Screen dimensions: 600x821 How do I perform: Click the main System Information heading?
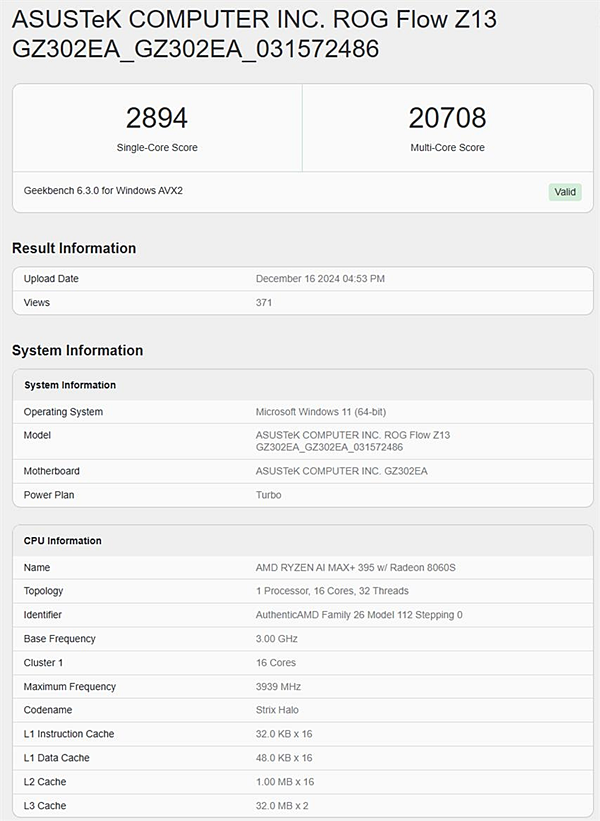77,350
